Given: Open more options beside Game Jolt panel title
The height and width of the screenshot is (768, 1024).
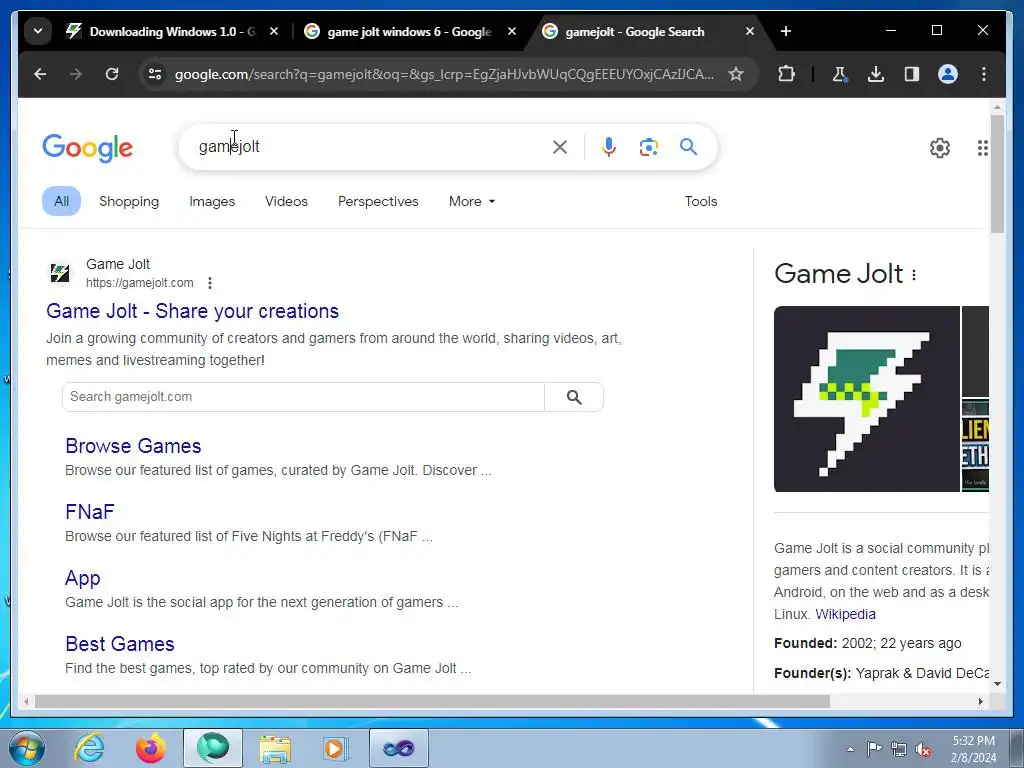Looking at the screenshot, I should point(914,275).
